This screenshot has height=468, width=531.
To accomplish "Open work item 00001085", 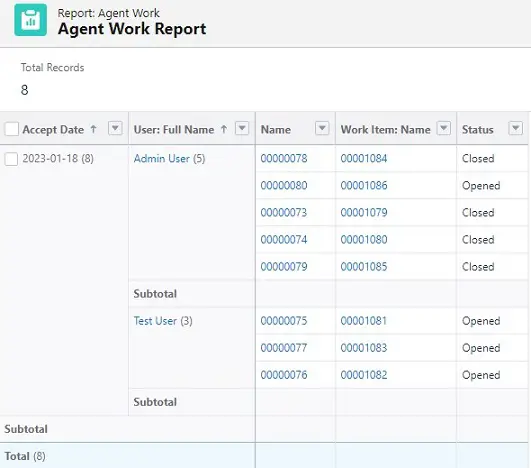I will coord(364,267).
